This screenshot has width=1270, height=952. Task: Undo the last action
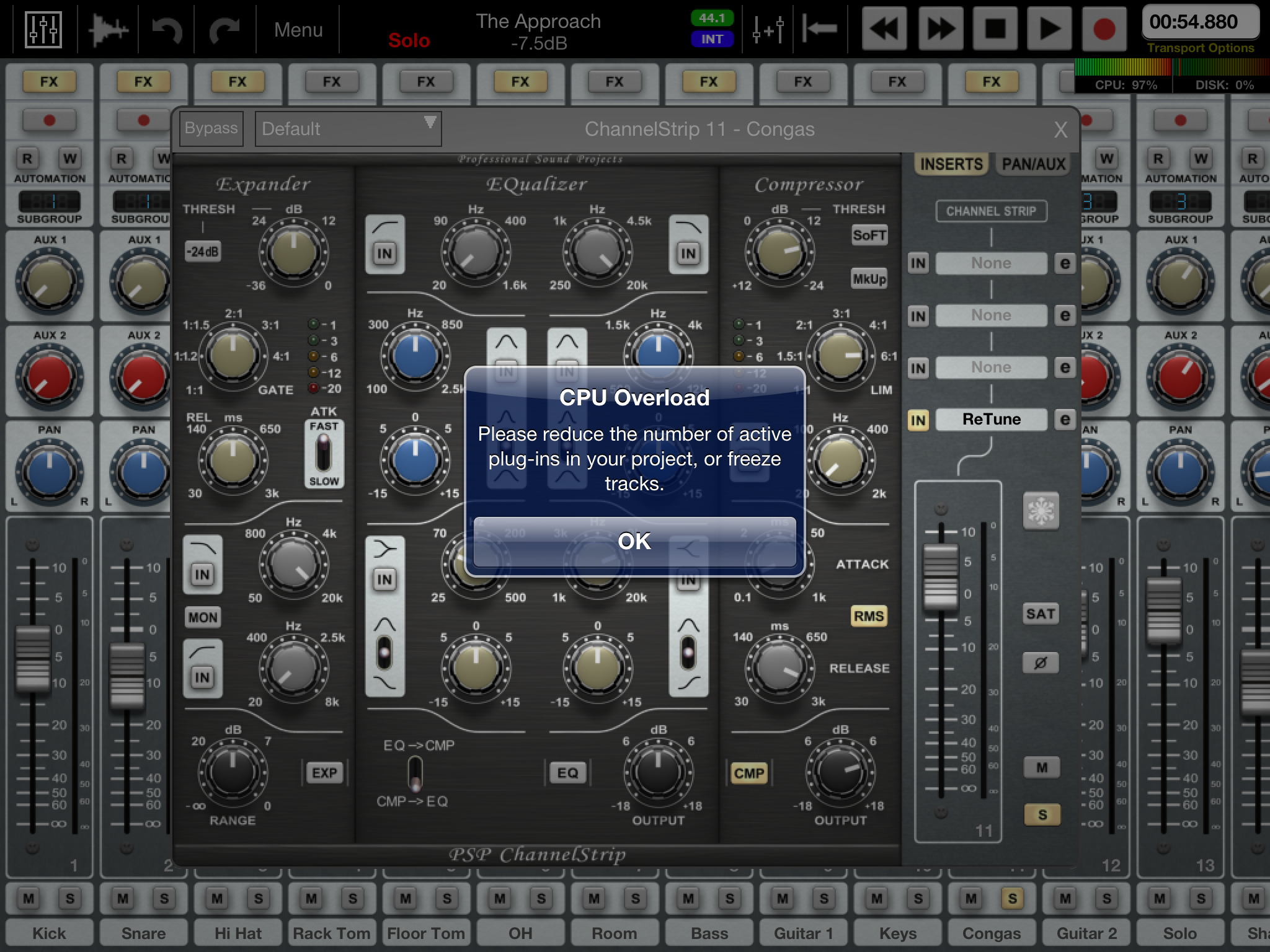pos(167,30)
